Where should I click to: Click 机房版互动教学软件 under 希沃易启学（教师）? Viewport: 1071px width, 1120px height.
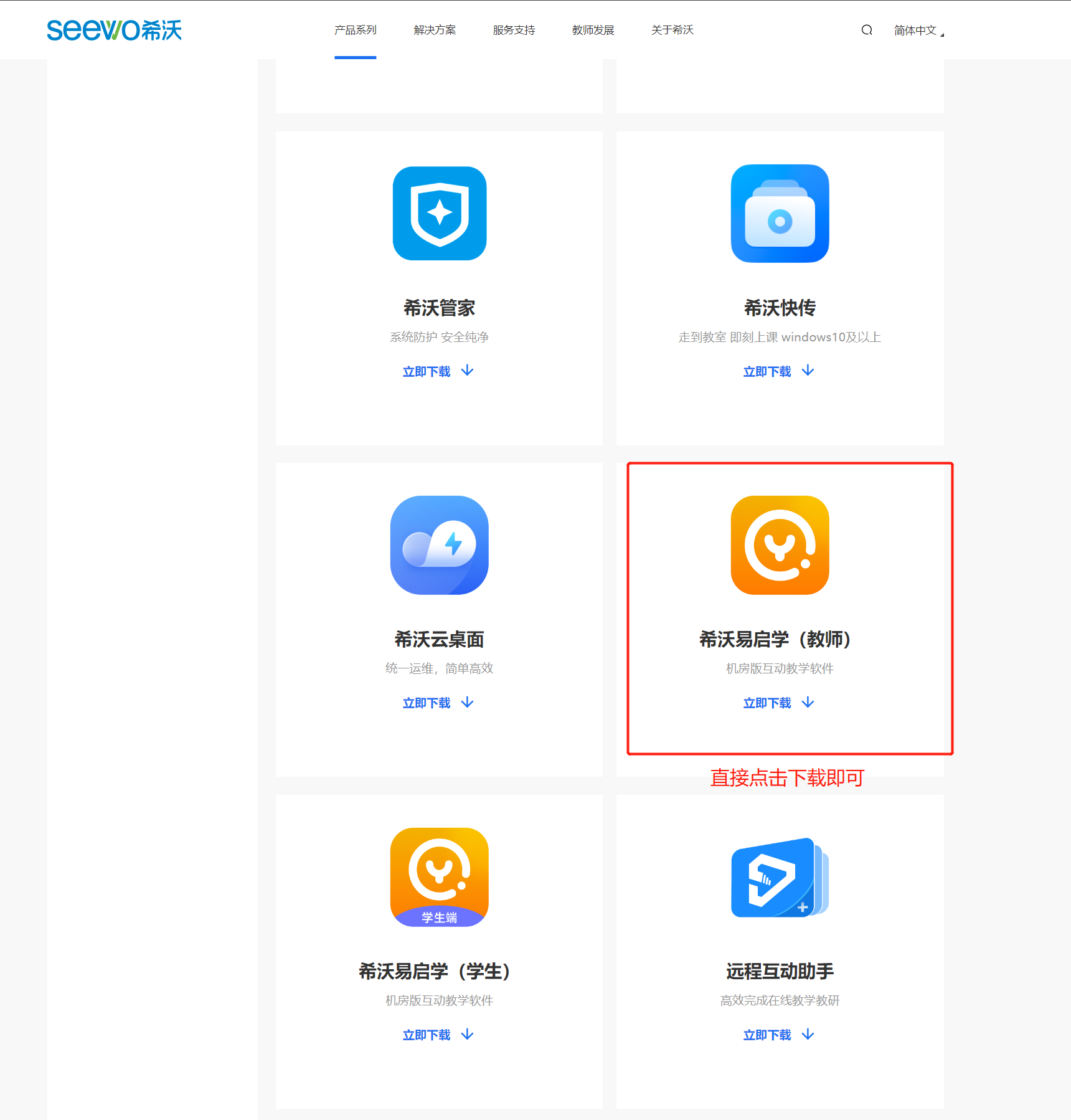coord(780,668)
